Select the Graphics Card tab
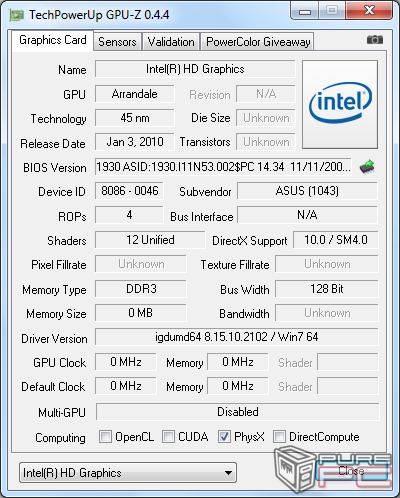Image resolution: width=400 pixels, height=498 pixels. click(x=53, y=40)
